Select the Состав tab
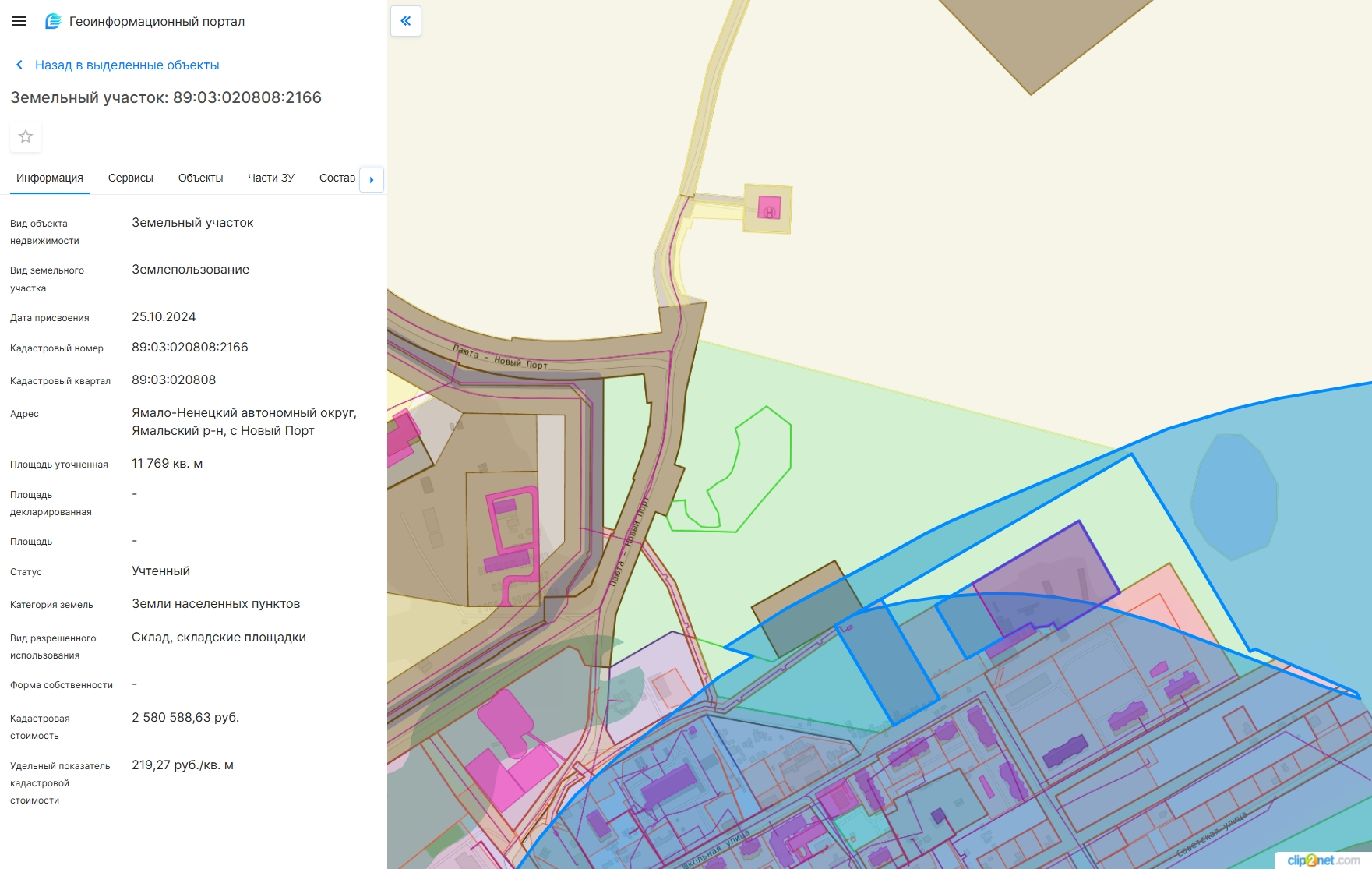1372x869 pixels. click(337, 178)
